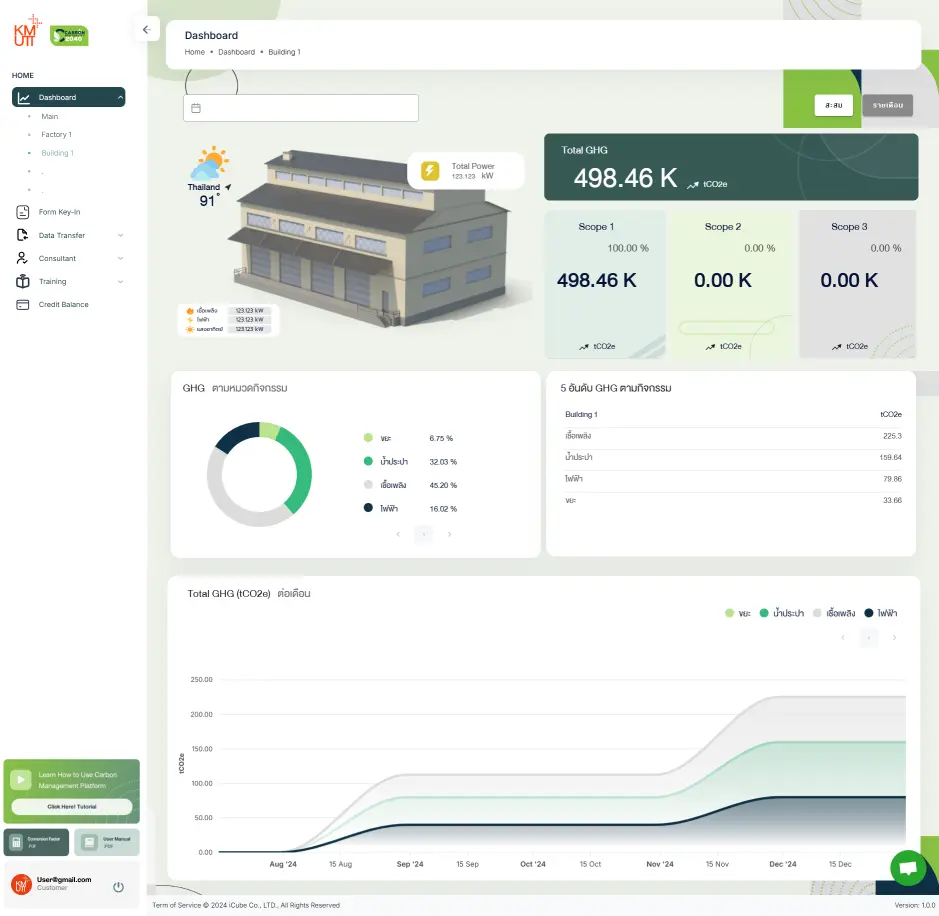Switch to the รายเดือน view tab
Viewport: 939px width, 916px height.
(889, 104)
